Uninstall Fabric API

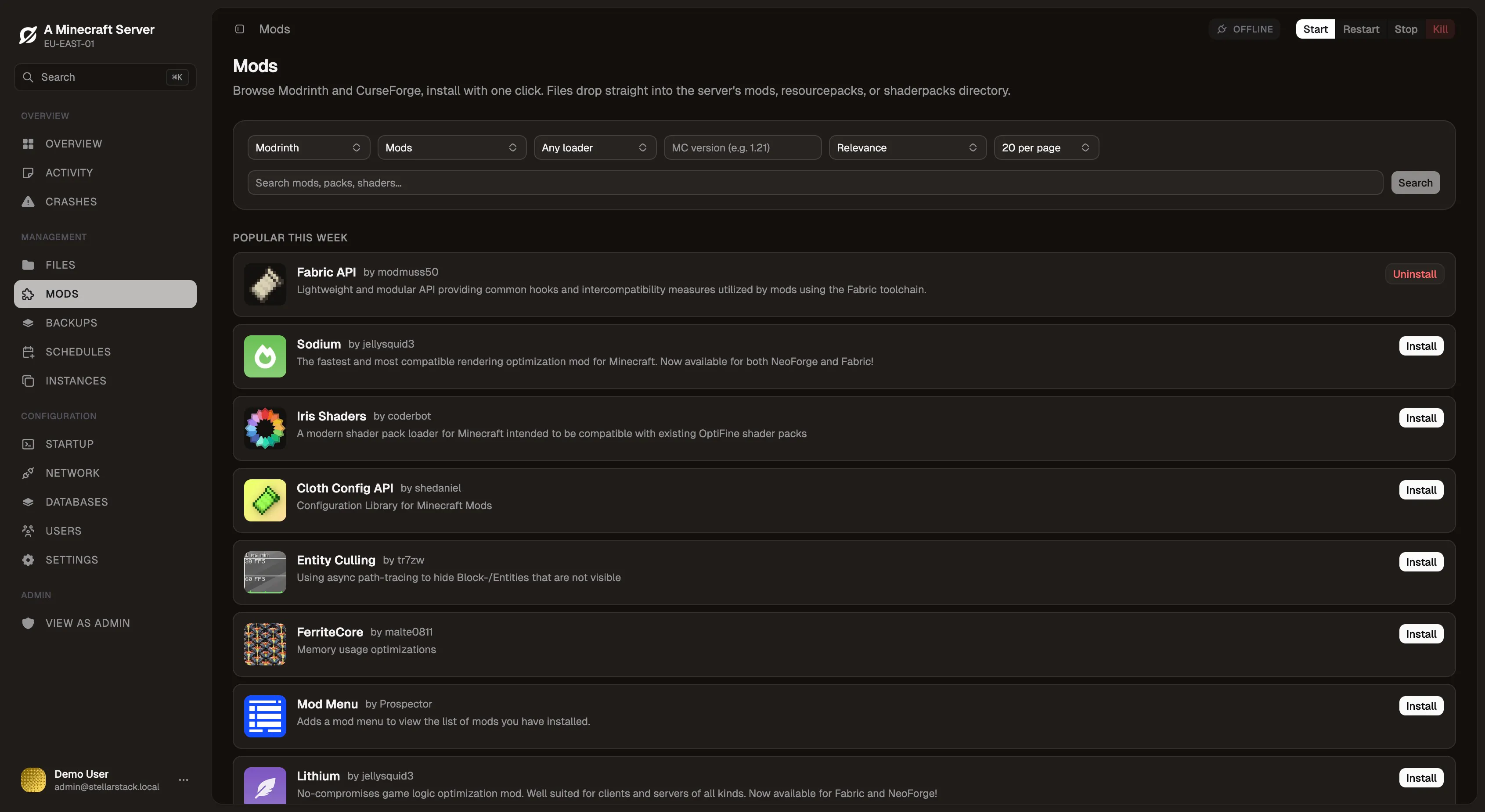(x=1415, y=274)
